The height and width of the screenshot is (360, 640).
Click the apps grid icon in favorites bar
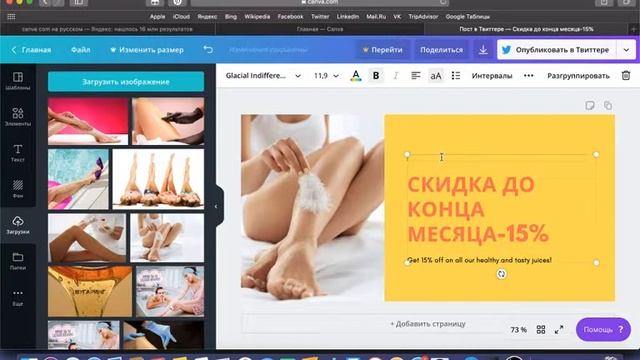pos(11,17)
